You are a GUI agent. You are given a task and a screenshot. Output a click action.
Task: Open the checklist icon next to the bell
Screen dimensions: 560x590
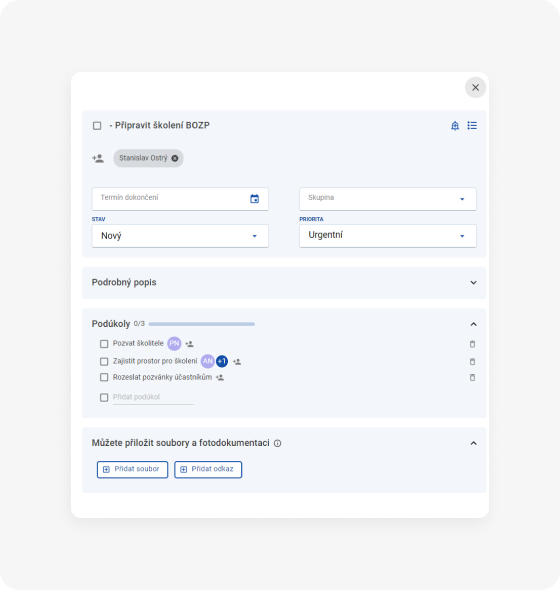tap(472, 125)
